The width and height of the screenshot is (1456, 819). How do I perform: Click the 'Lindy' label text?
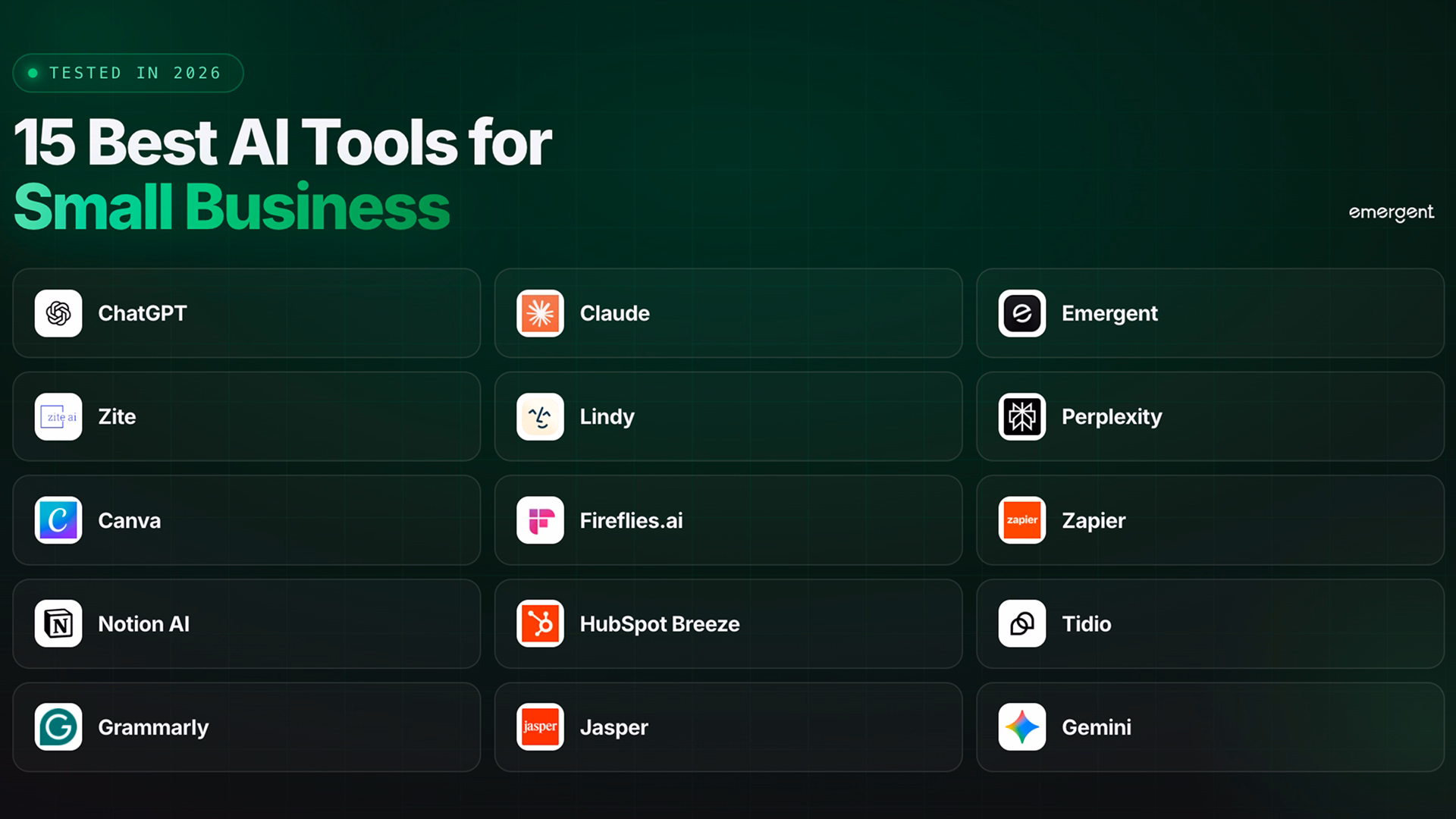point(607,417)
